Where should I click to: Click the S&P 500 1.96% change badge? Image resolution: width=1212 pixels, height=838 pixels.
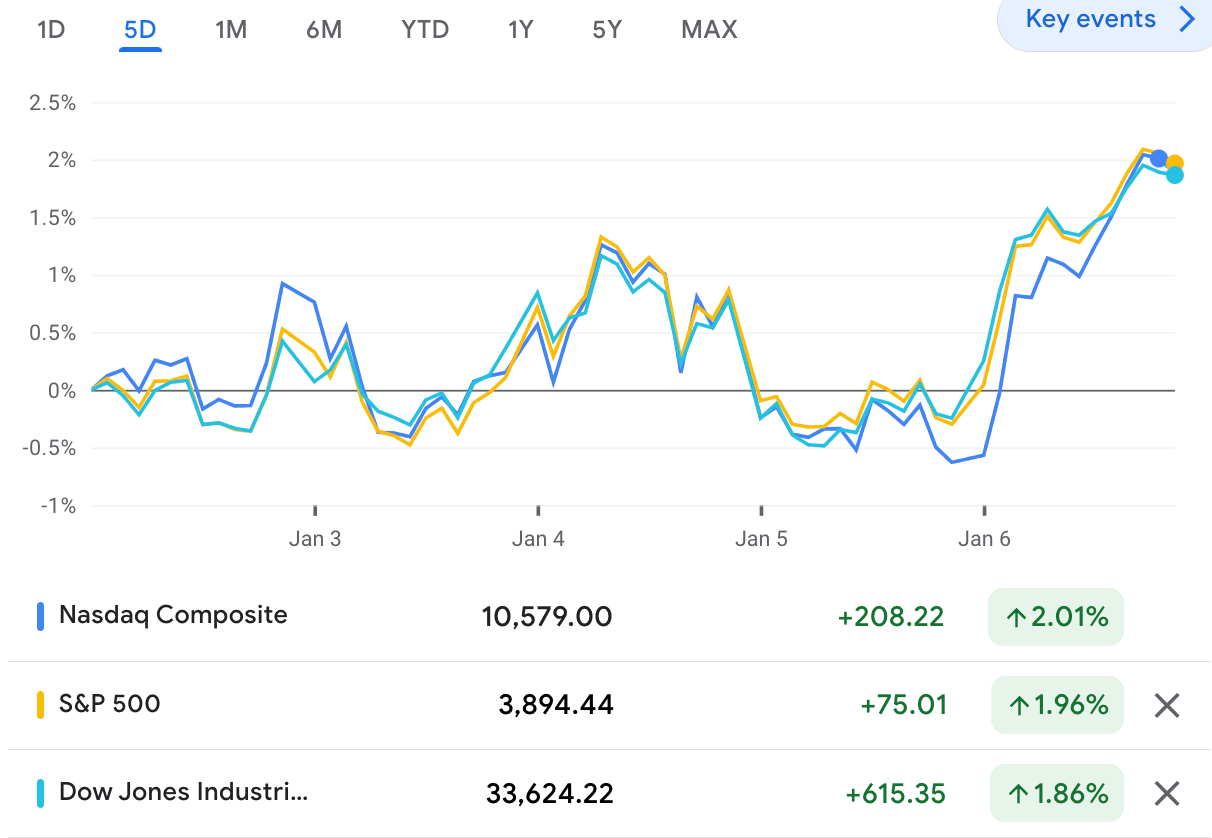[x=1056, y=706]
